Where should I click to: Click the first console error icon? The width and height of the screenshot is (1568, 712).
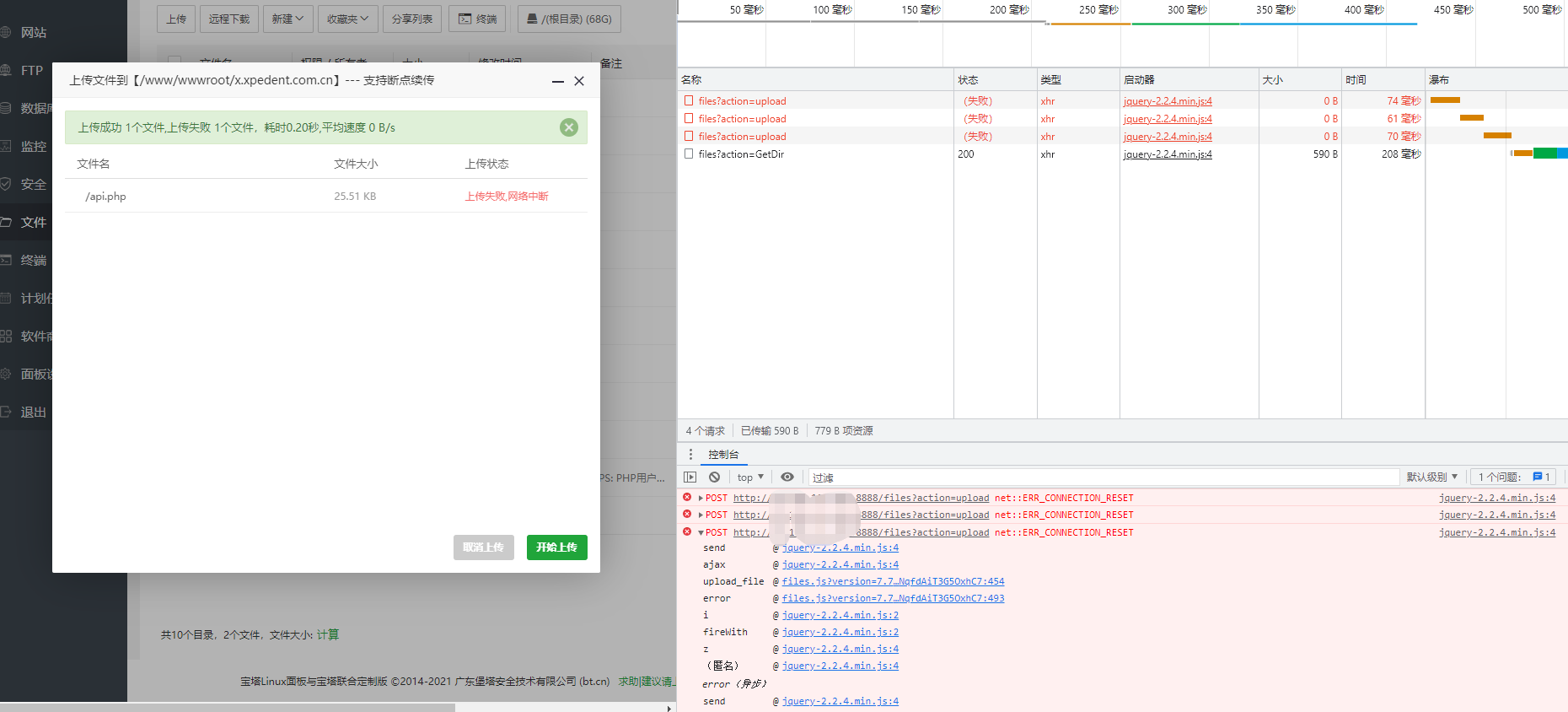point(687,497)
